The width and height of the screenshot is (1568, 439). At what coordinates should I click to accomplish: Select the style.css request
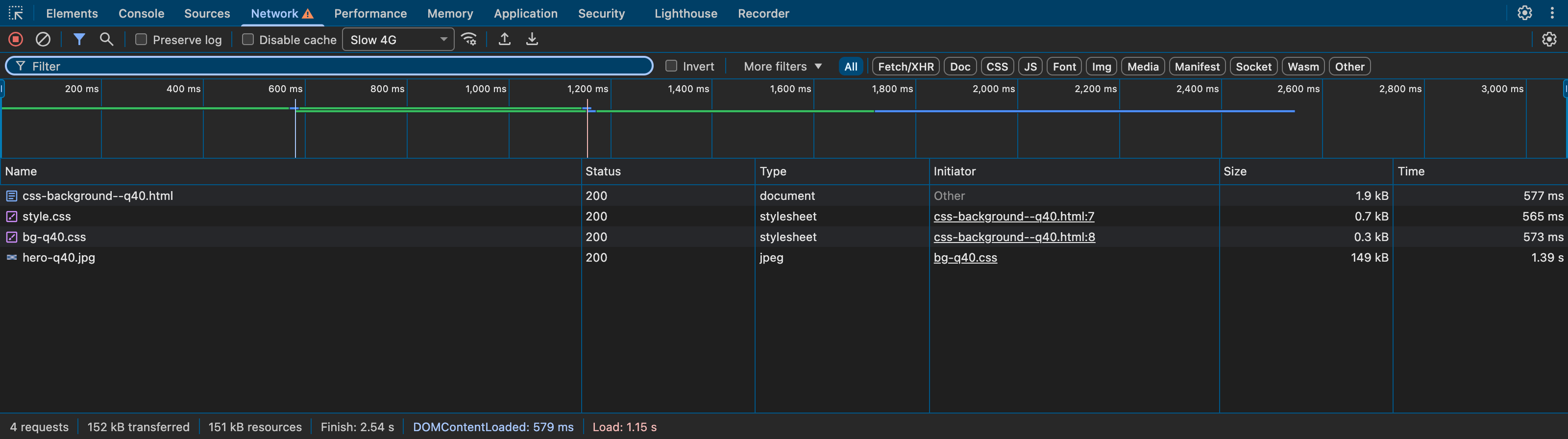tap(784, 217)
